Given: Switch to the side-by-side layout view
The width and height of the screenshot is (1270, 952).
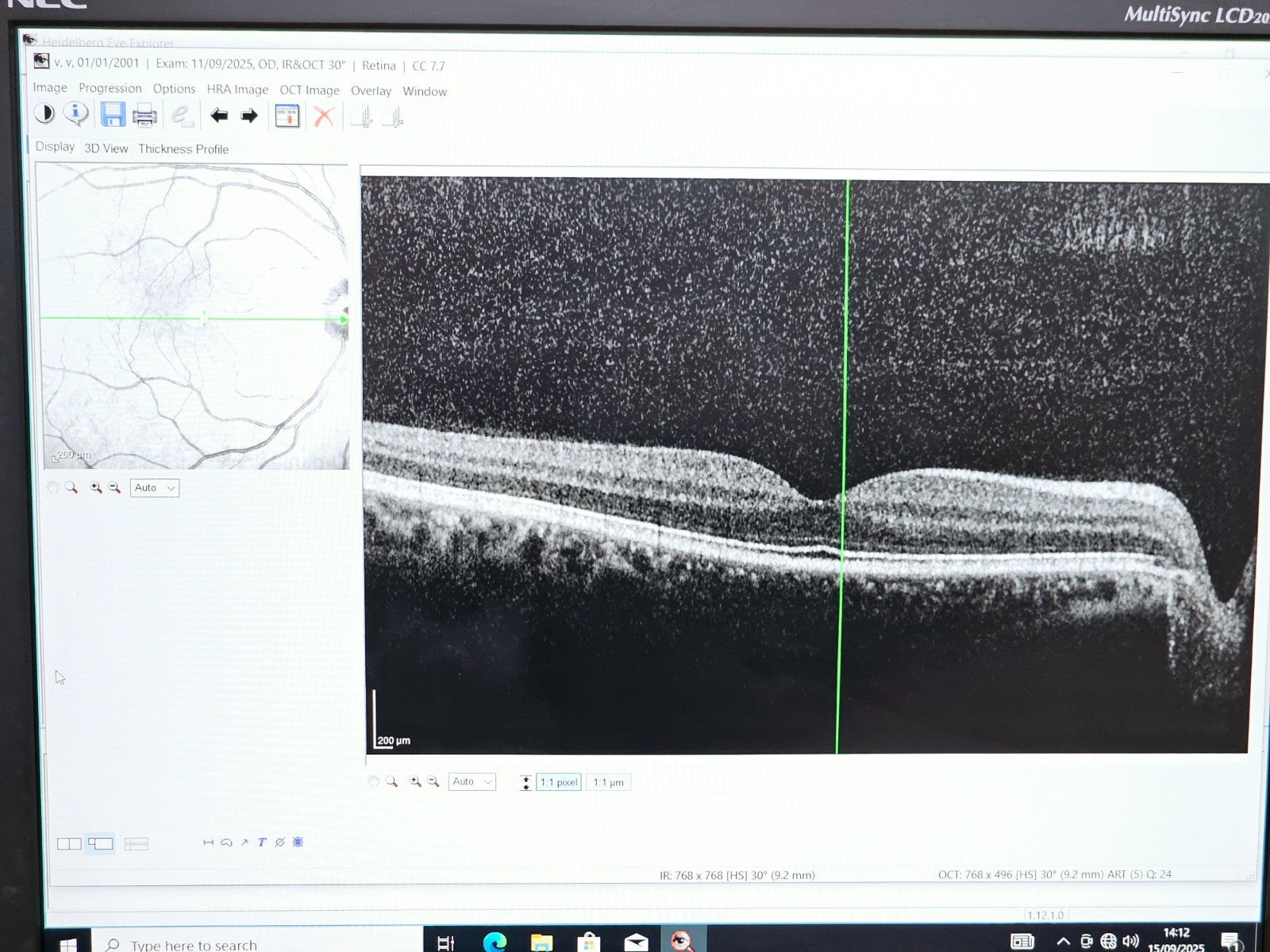Looking at the screenshot, I should click(x=69, y=843).
